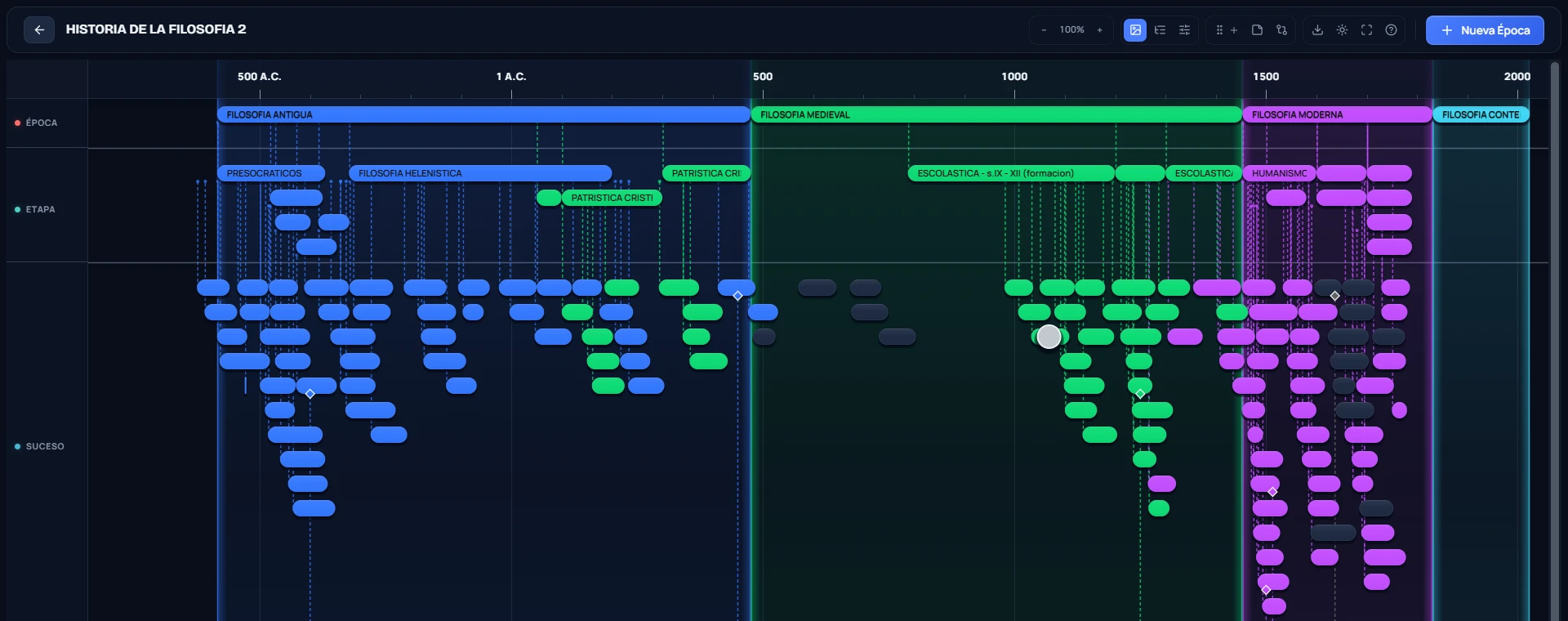Click the ETAPA row label
The height and width of the screenshot is (621, 1568).
click(40, 209)
